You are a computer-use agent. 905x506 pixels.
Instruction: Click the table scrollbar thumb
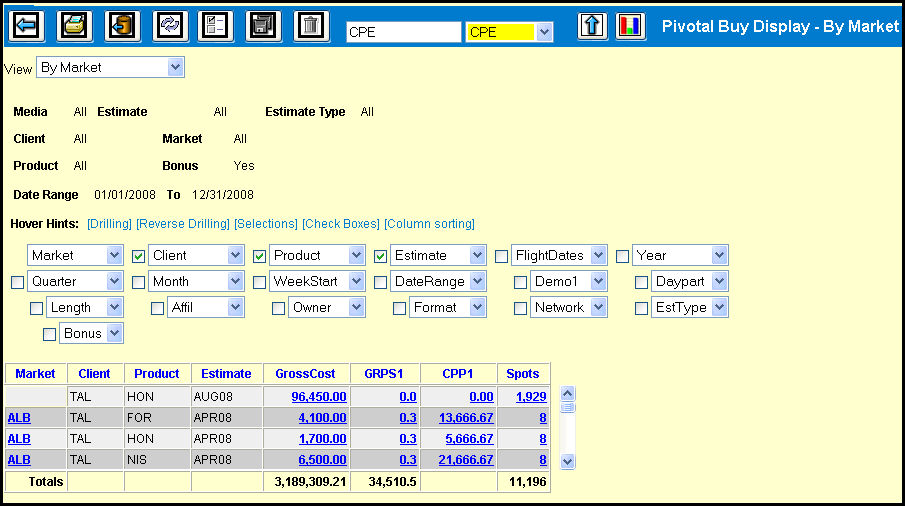point(568,407)
